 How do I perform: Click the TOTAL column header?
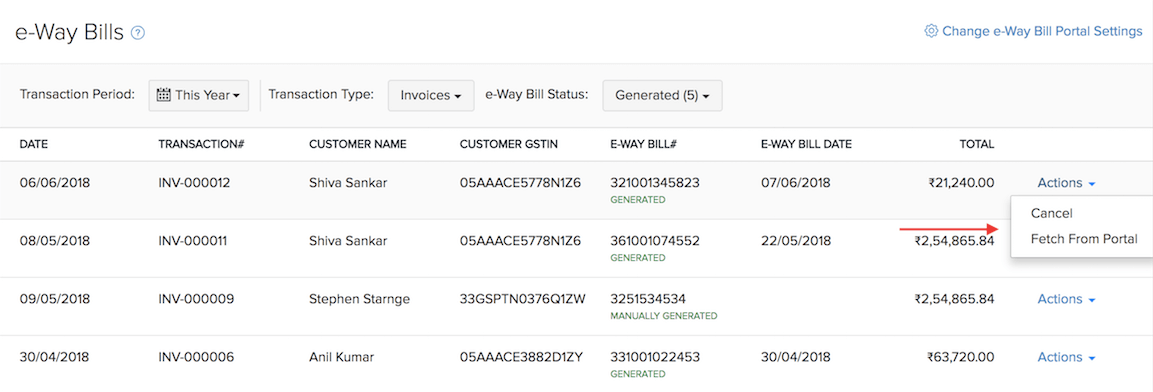(977, 144)
